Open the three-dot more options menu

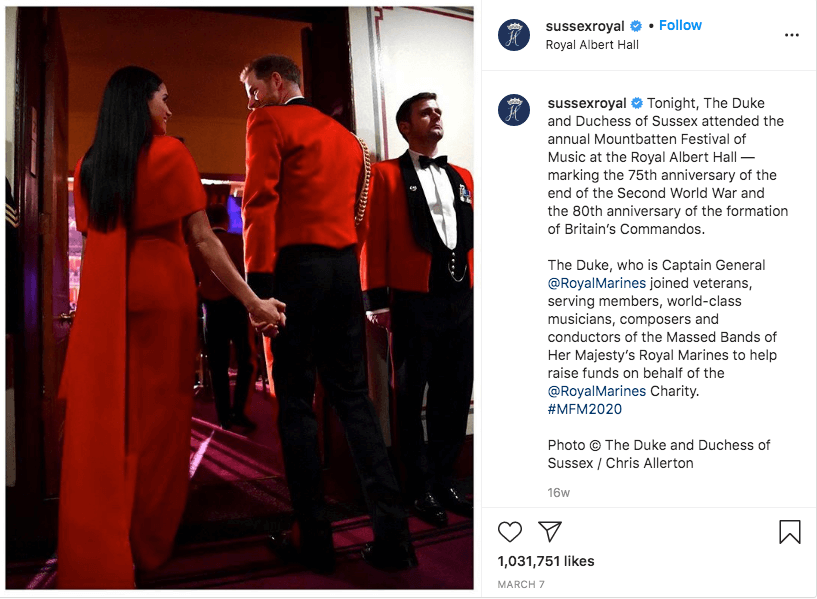click(791, 35)
